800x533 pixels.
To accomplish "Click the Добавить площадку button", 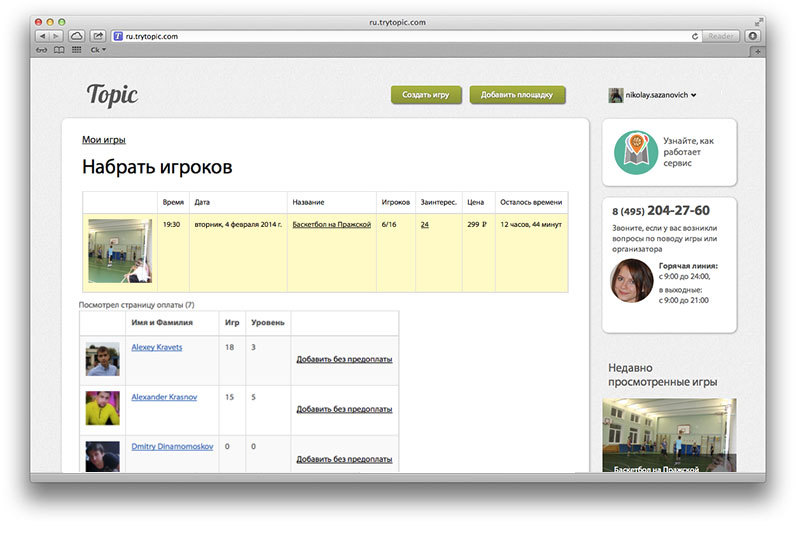I will (x=517, y=95).
